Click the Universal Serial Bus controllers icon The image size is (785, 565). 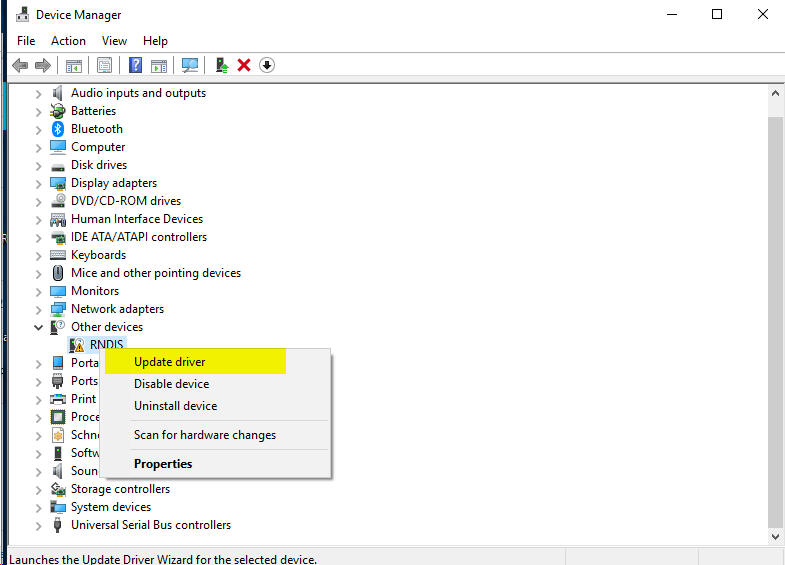[x=58, y=525]
